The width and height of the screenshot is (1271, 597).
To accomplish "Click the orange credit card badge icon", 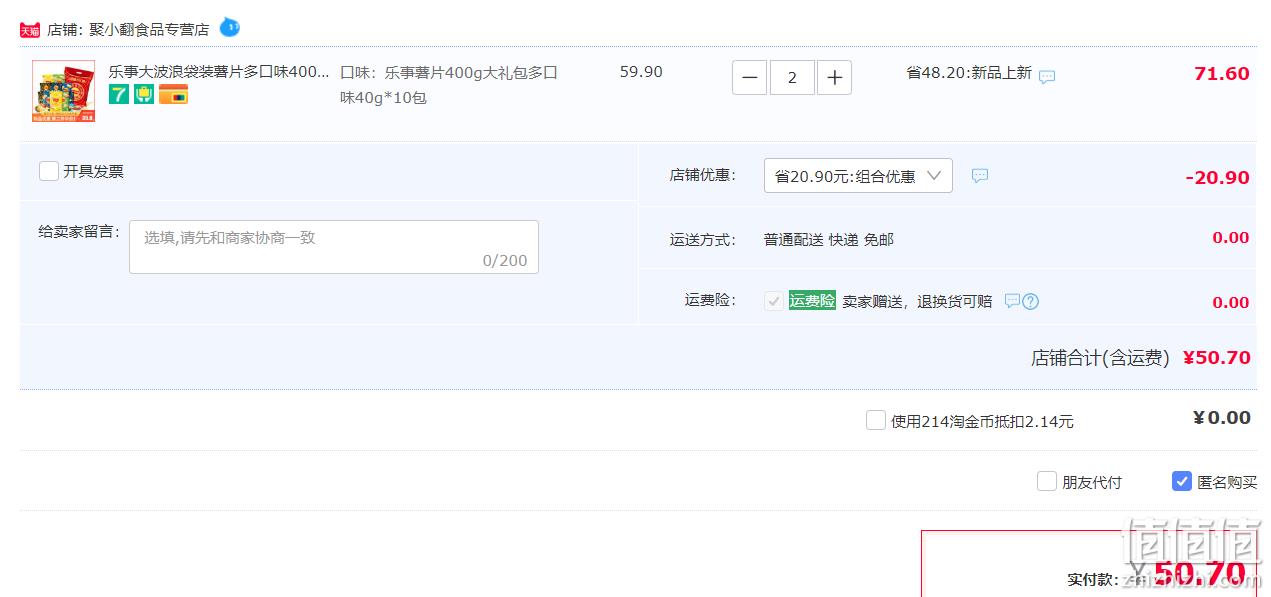I will (173, 95).
